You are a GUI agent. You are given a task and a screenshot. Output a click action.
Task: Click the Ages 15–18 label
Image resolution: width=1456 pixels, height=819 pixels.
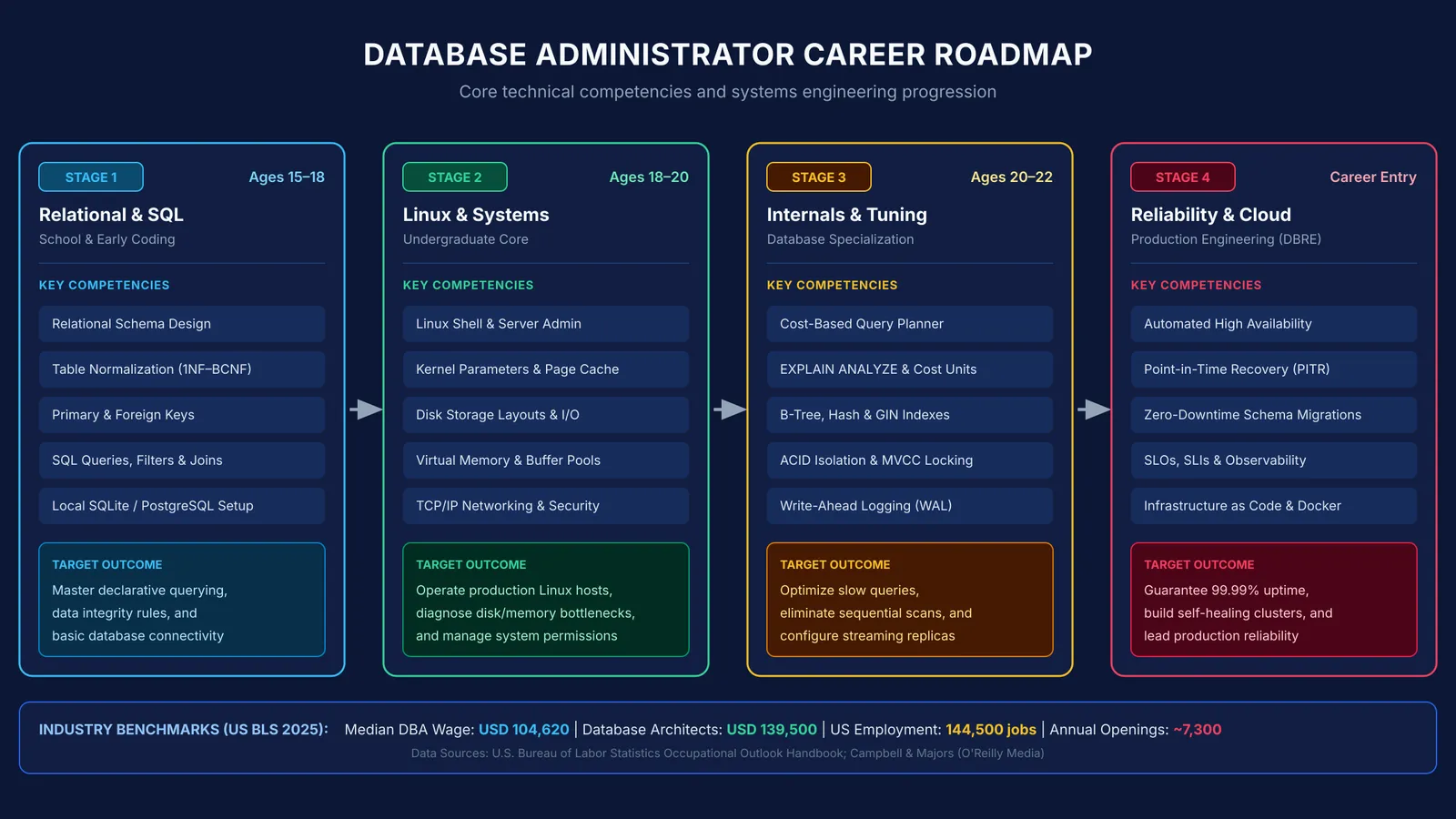point(287,177)
